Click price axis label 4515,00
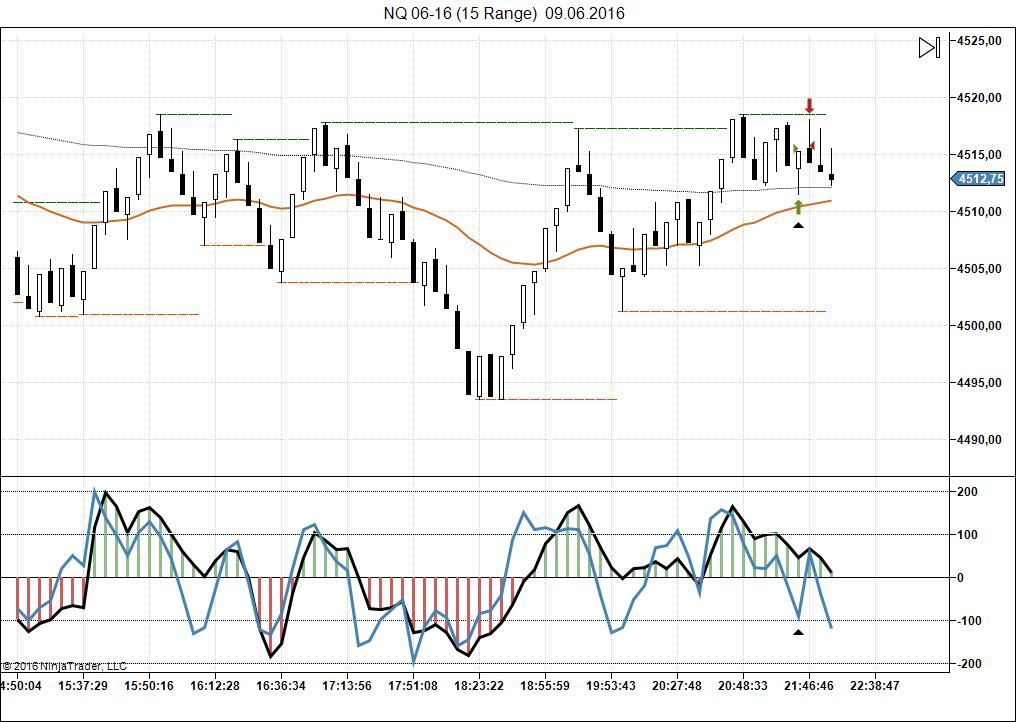This screenshot has height=722, width=1016. coord(980,155)
